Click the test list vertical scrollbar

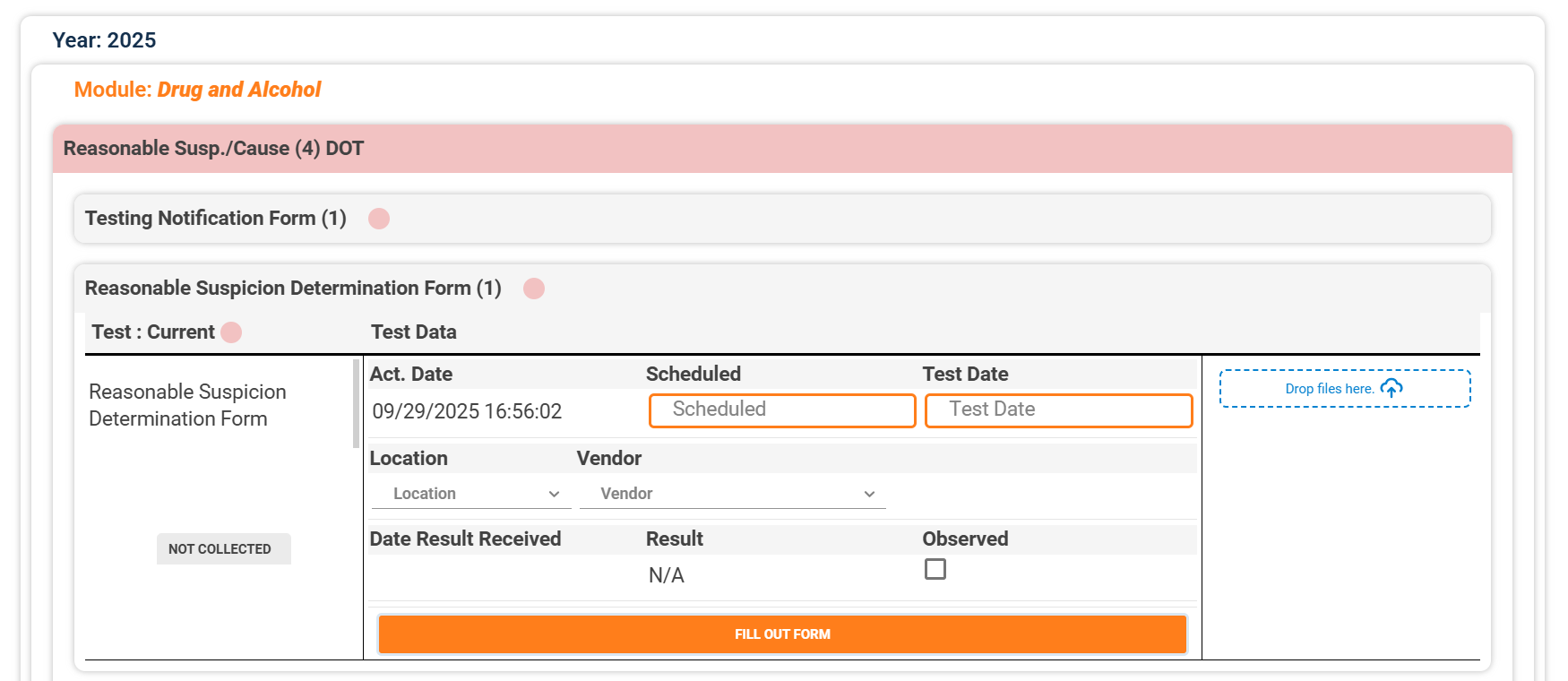[x=356, y=403]
